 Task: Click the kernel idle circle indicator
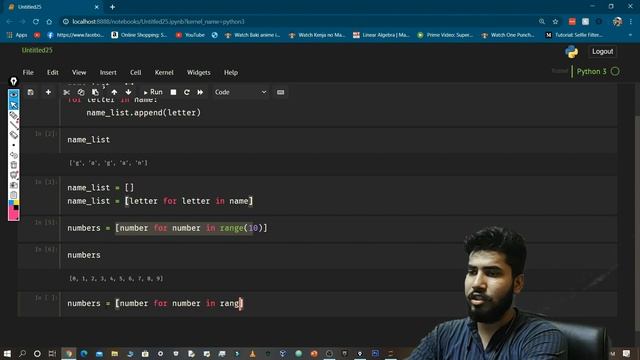[x=615, y=71]
